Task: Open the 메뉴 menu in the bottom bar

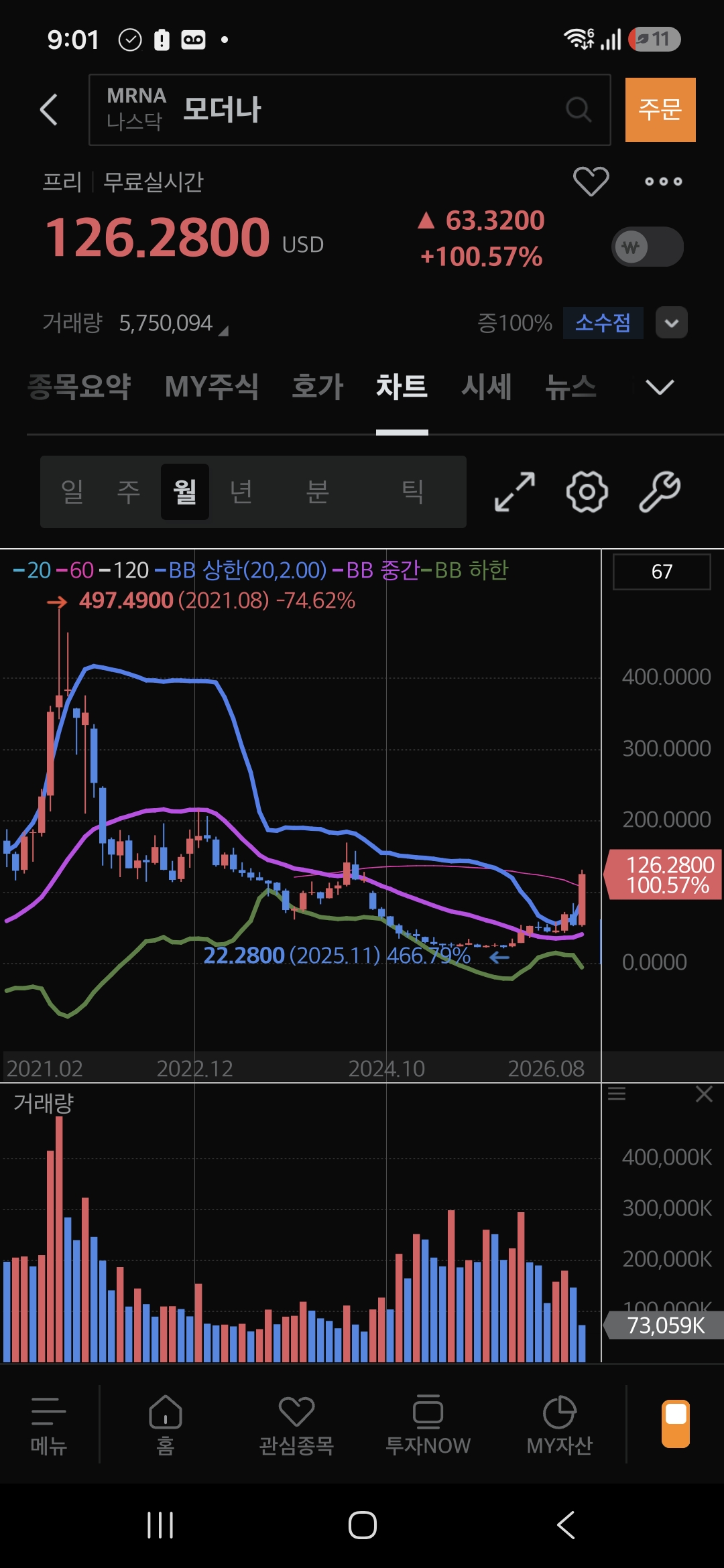Action: [49, 1425]
